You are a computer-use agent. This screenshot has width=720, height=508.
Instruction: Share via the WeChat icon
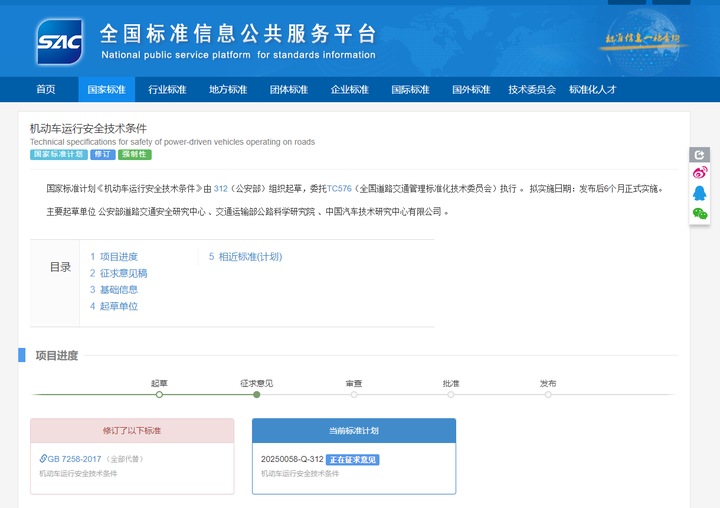pos(700,214)
